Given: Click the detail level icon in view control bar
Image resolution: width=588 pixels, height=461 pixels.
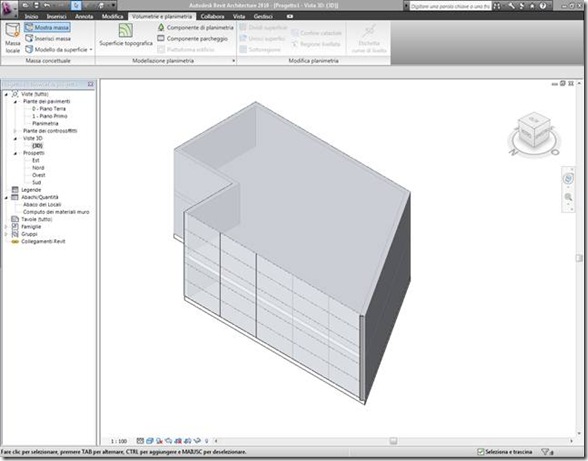Looking at the screenshot, I should coord(140,441).
